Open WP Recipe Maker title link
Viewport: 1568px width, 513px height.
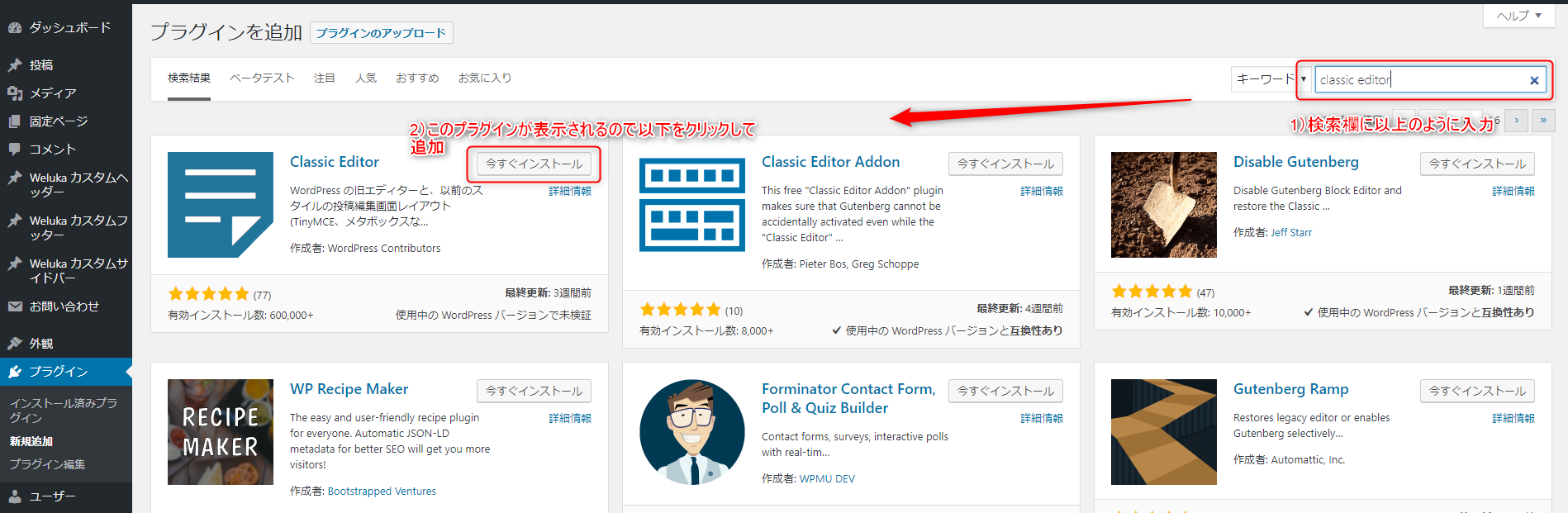tap(349, 389)
